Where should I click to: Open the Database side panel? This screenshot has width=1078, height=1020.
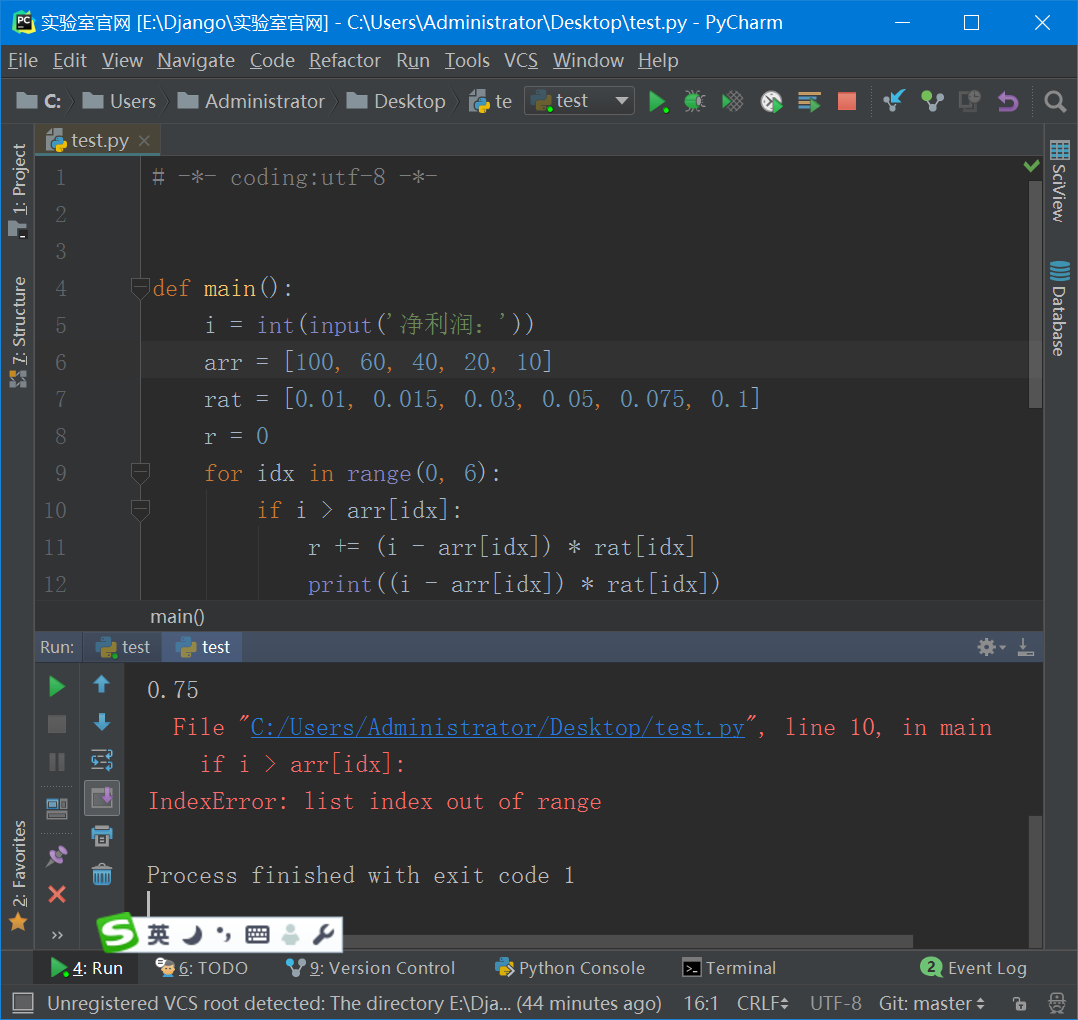(x=1059, y=308)
